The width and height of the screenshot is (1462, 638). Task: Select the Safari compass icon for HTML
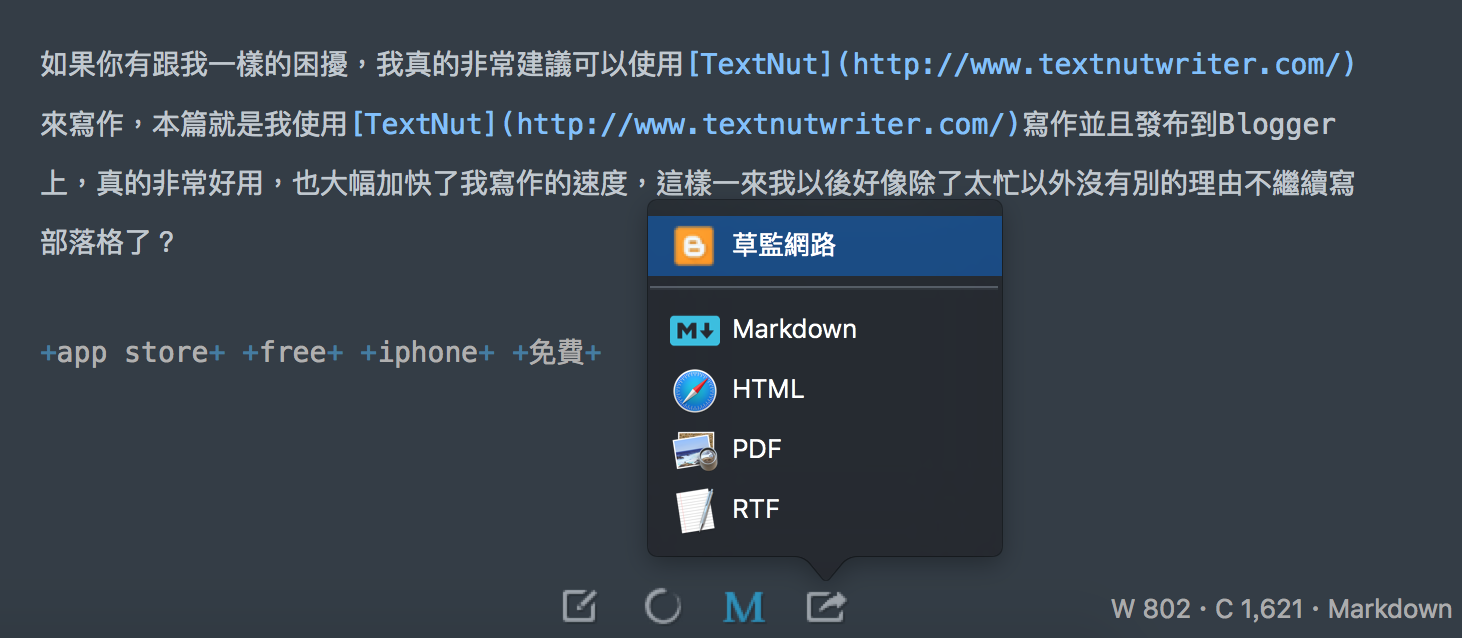click(694, 390)
